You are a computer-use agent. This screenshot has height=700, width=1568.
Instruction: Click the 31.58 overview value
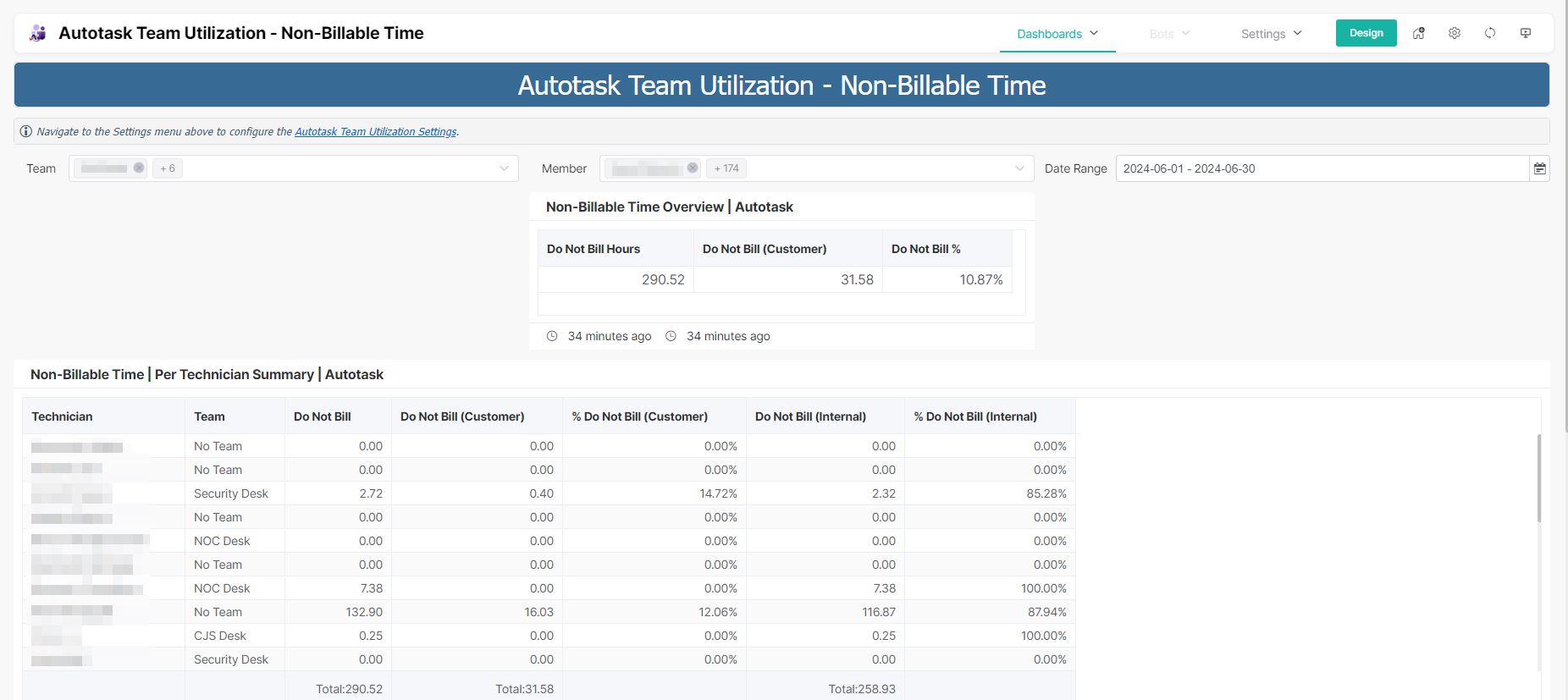point(857,279)
